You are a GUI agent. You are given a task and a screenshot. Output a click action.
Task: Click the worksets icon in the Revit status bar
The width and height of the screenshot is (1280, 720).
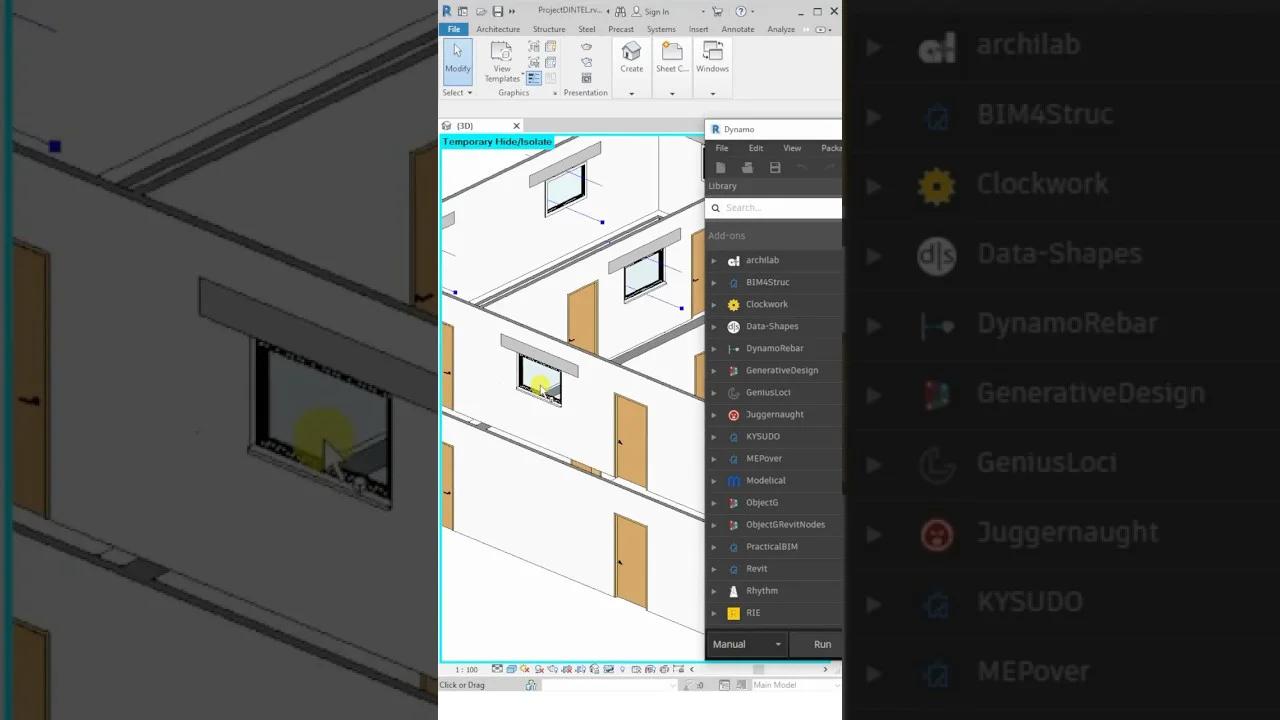[533, 685]
